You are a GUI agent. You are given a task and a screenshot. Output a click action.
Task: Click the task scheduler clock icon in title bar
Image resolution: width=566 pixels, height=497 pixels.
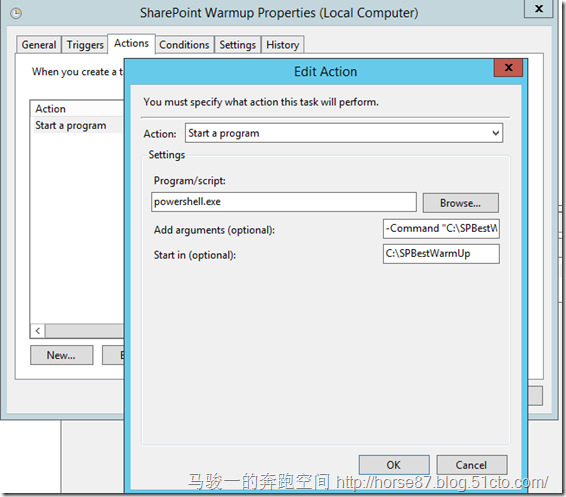[x=16, y=13]
